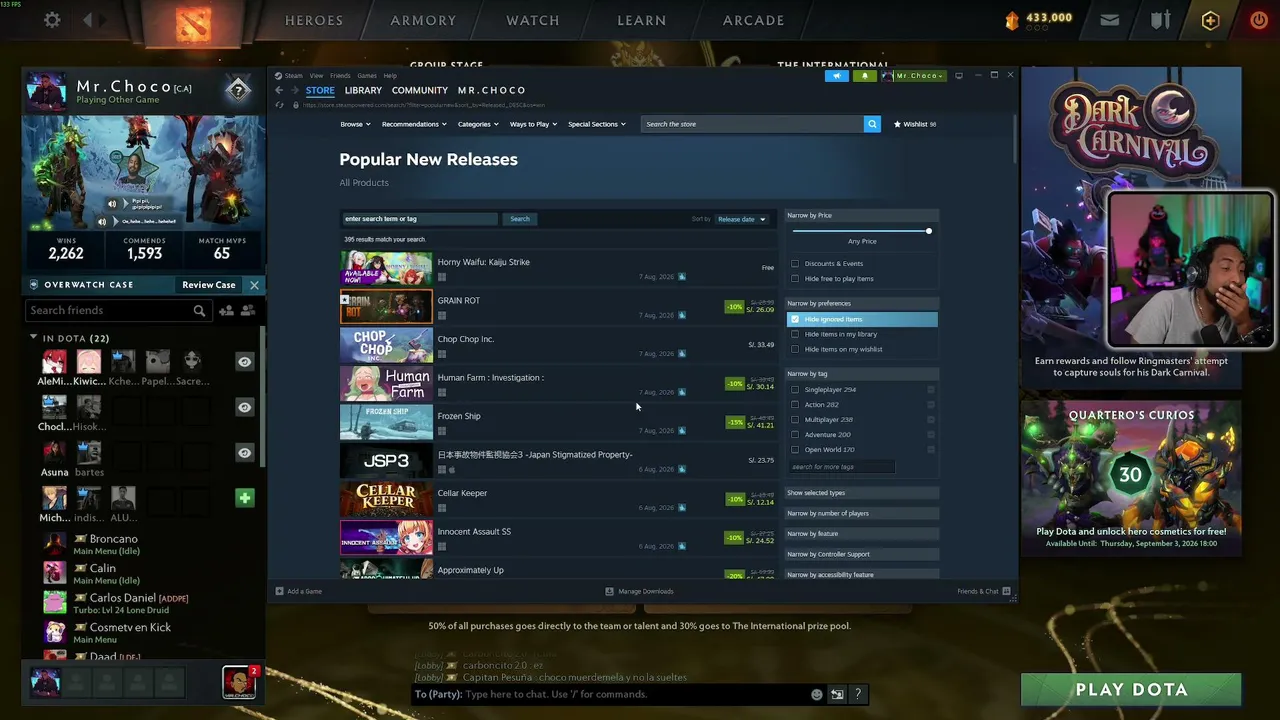Invite to party with green plus button

point(244,497)
